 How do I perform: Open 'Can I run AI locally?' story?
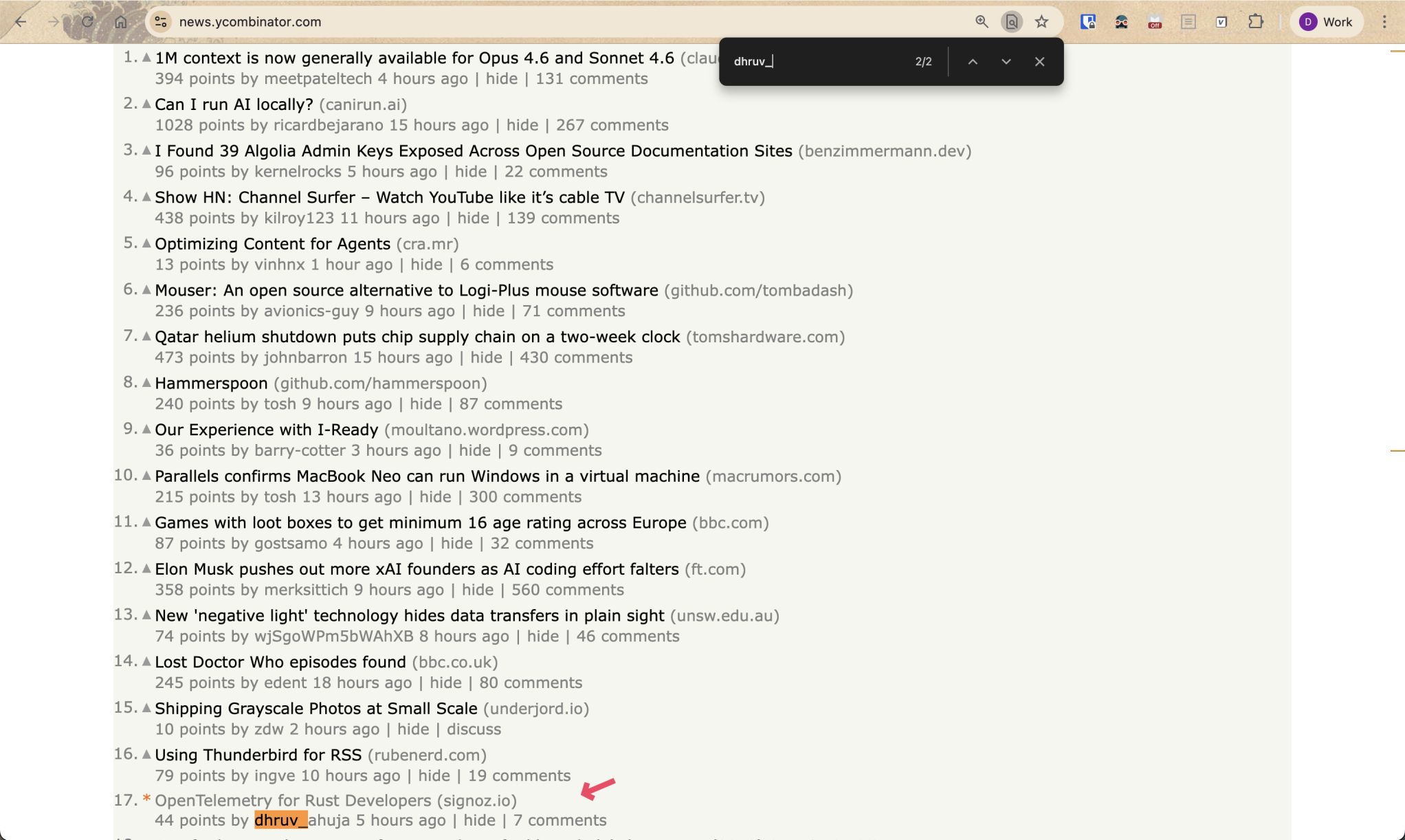(234, 104)
